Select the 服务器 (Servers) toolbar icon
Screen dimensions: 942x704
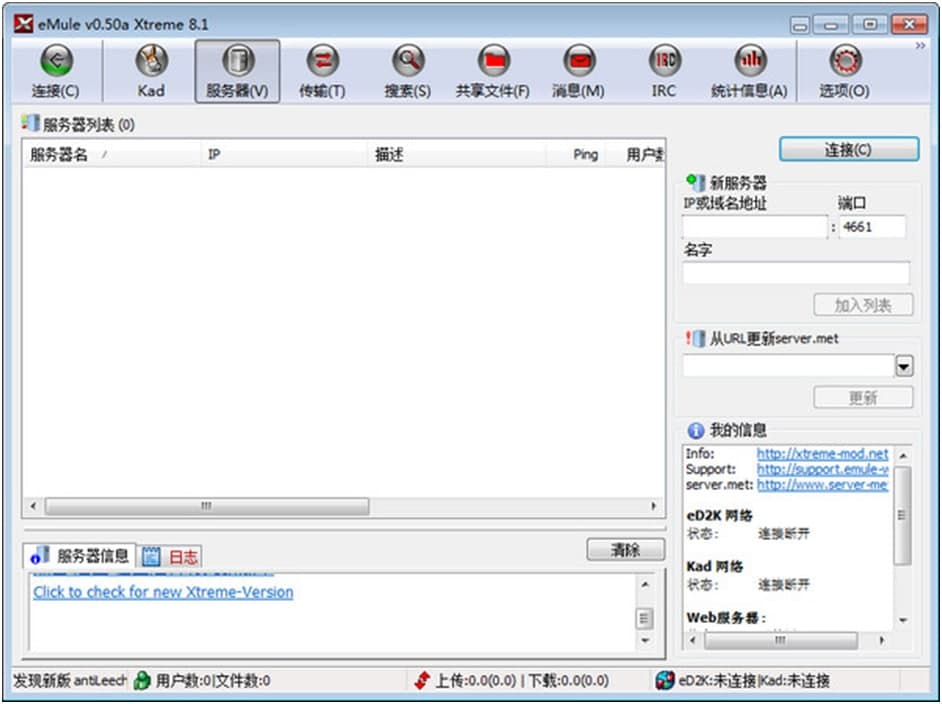click(x=237, y=68)
